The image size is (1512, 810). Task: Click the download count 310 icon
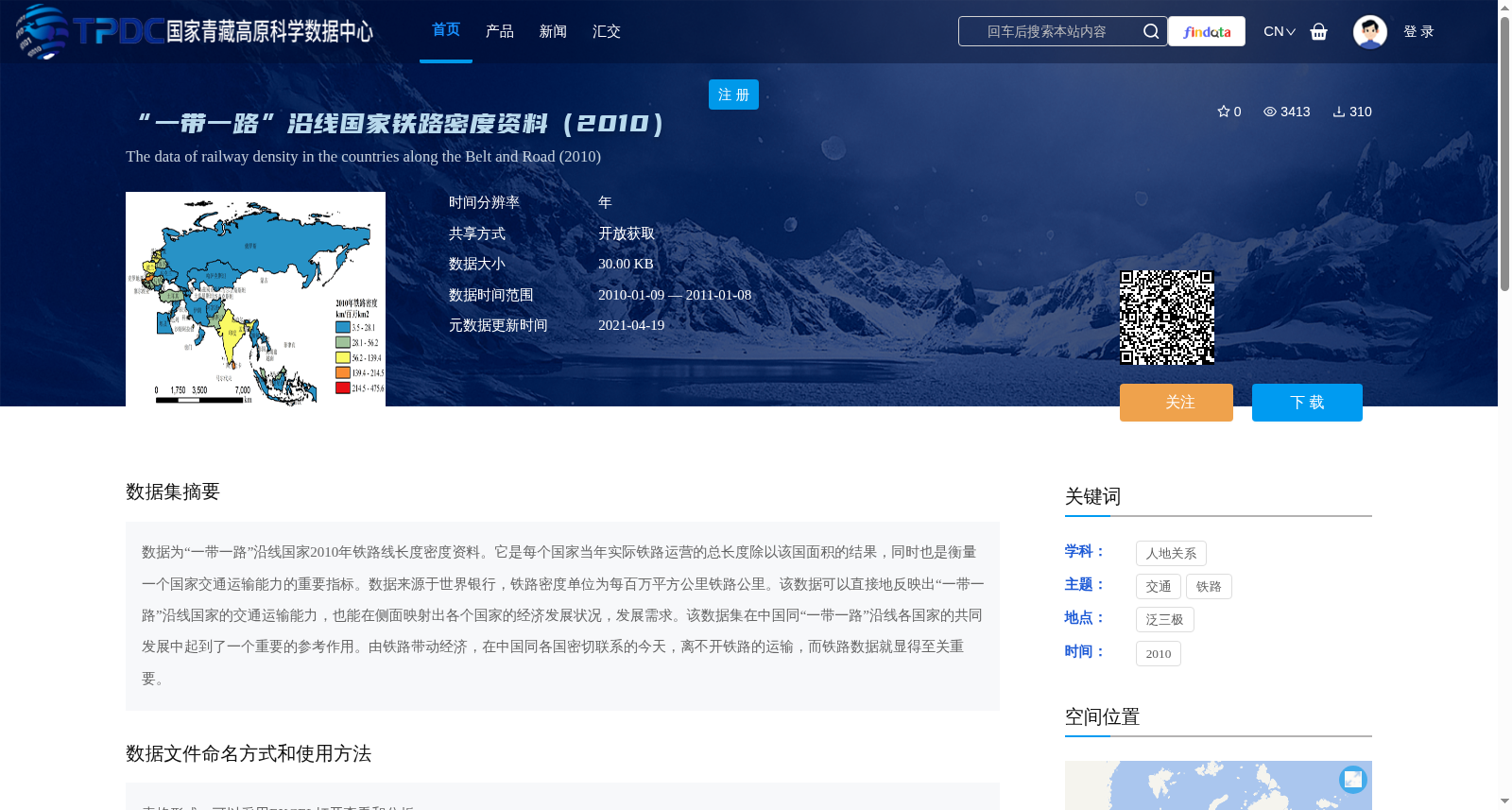[x=1339, y=112]
